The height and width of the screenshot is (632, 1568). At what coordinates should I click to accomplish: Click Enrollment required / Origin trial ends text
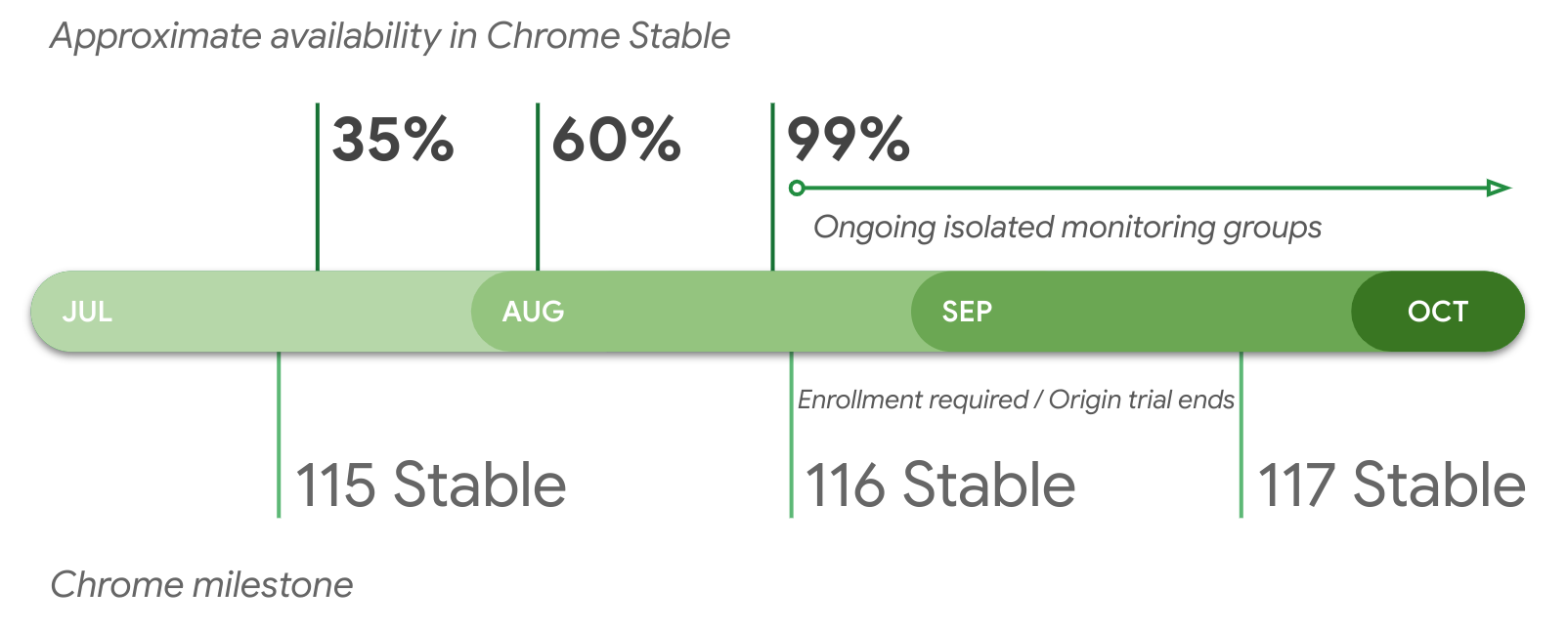(1016, 400)
